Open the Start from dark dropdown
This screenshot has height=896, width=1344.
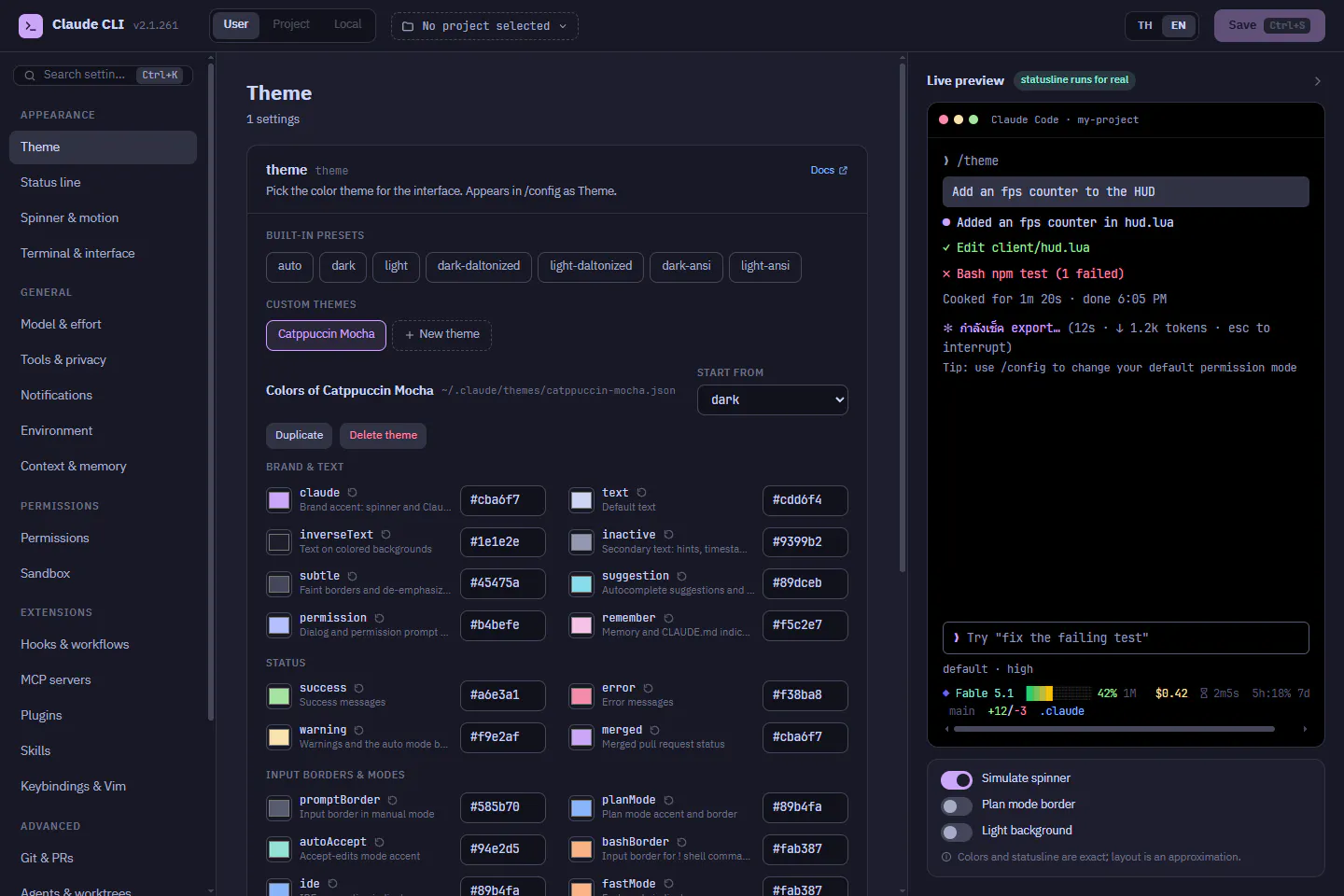773,399
